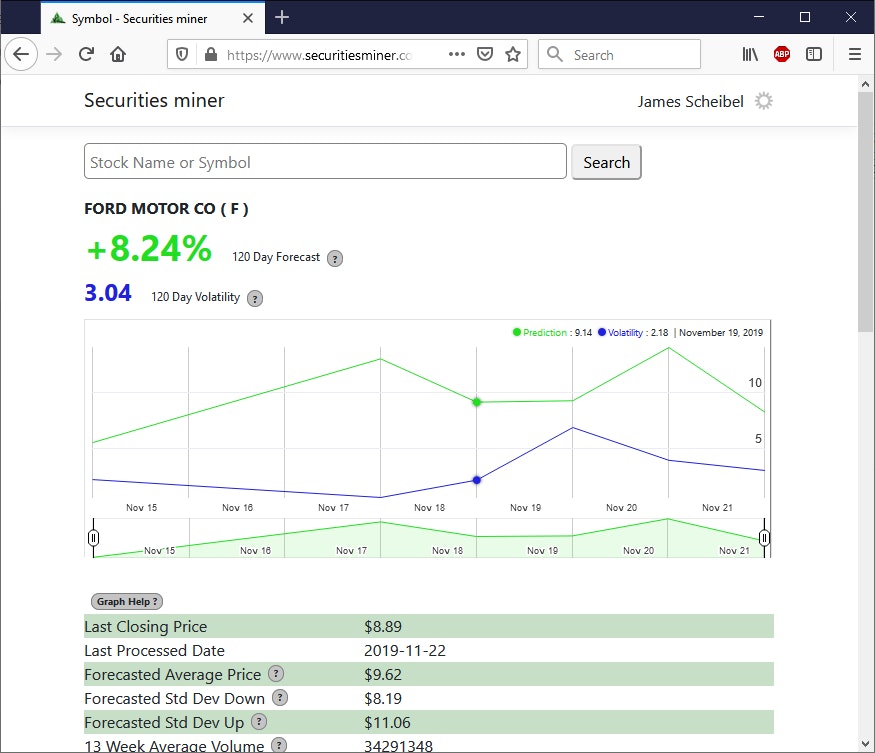
Task: Bookmark this page with the star
Action: pyautogui.click(x=513, y=54)
